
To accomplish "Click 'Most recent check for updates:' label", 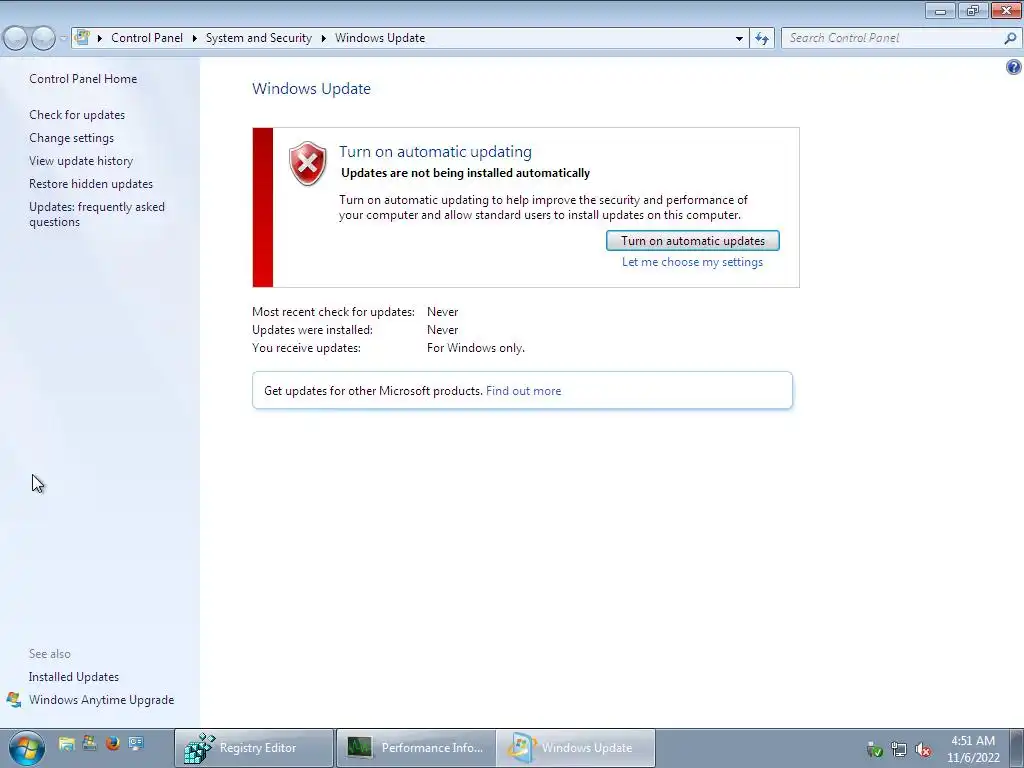I will tap(333, 312).
